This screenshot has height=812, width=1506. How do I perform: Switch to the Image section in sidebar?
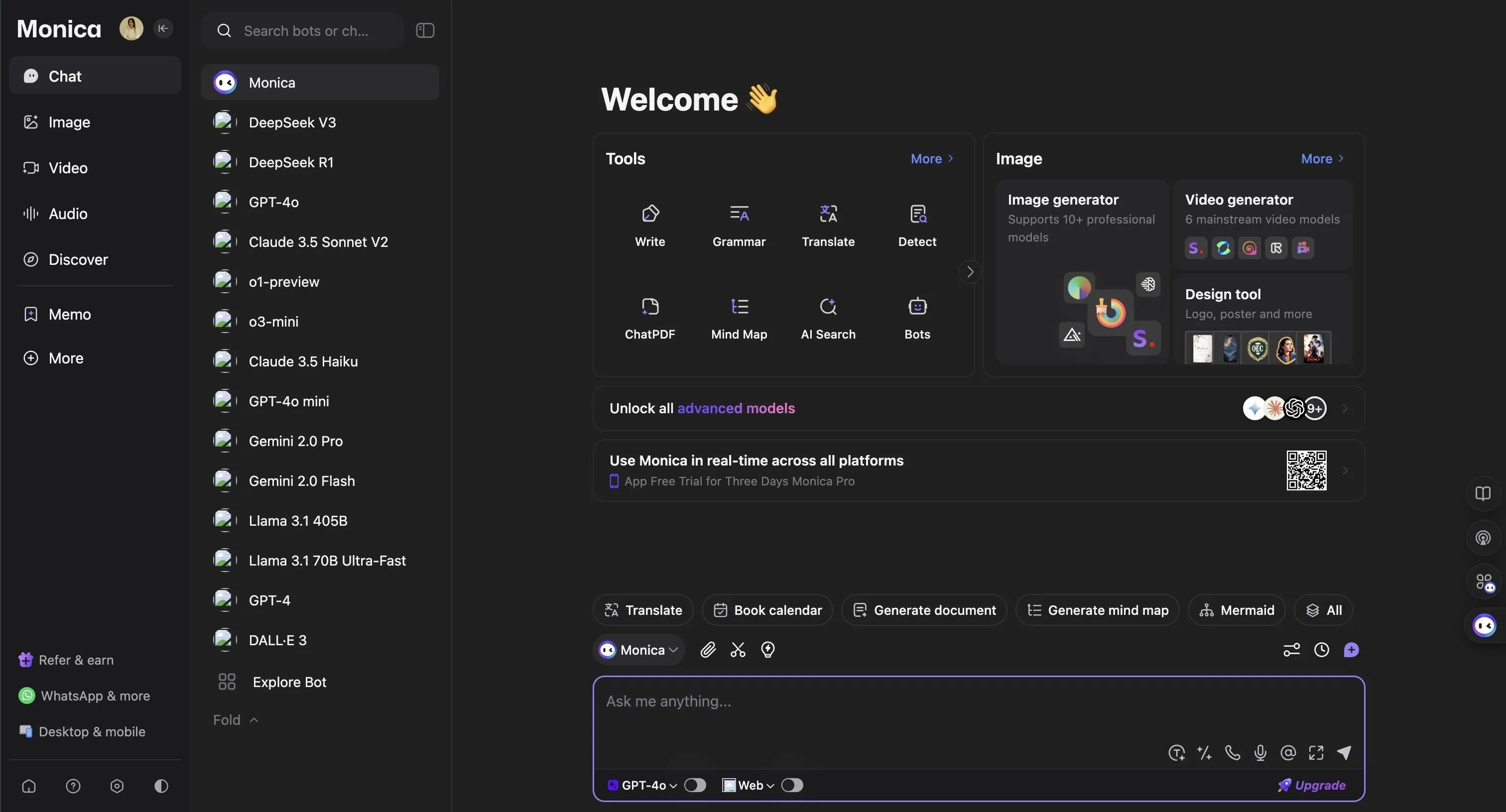tap(69, 122)
